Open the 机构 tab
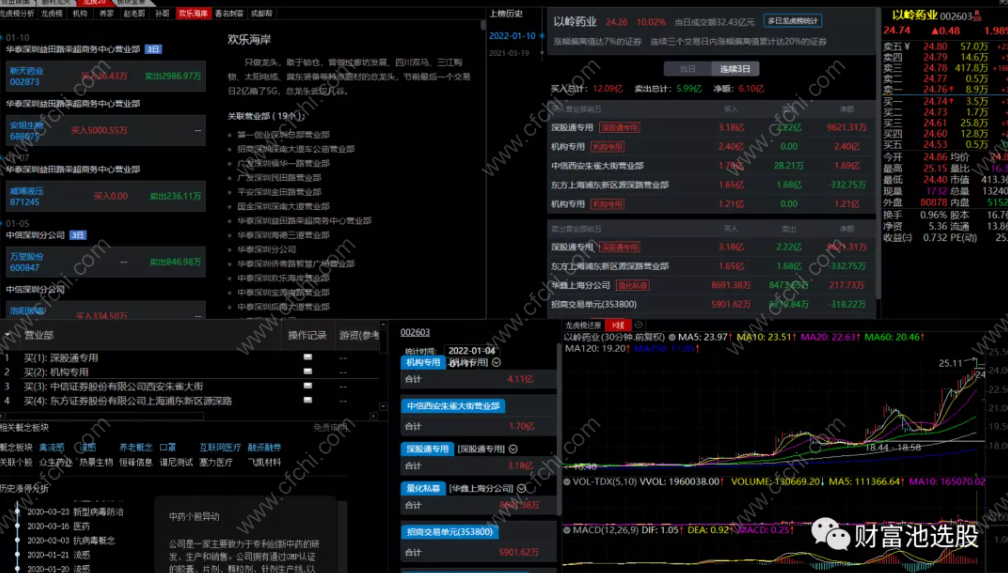The width and height of the screenshot is (1008, 573). point(80,13)
